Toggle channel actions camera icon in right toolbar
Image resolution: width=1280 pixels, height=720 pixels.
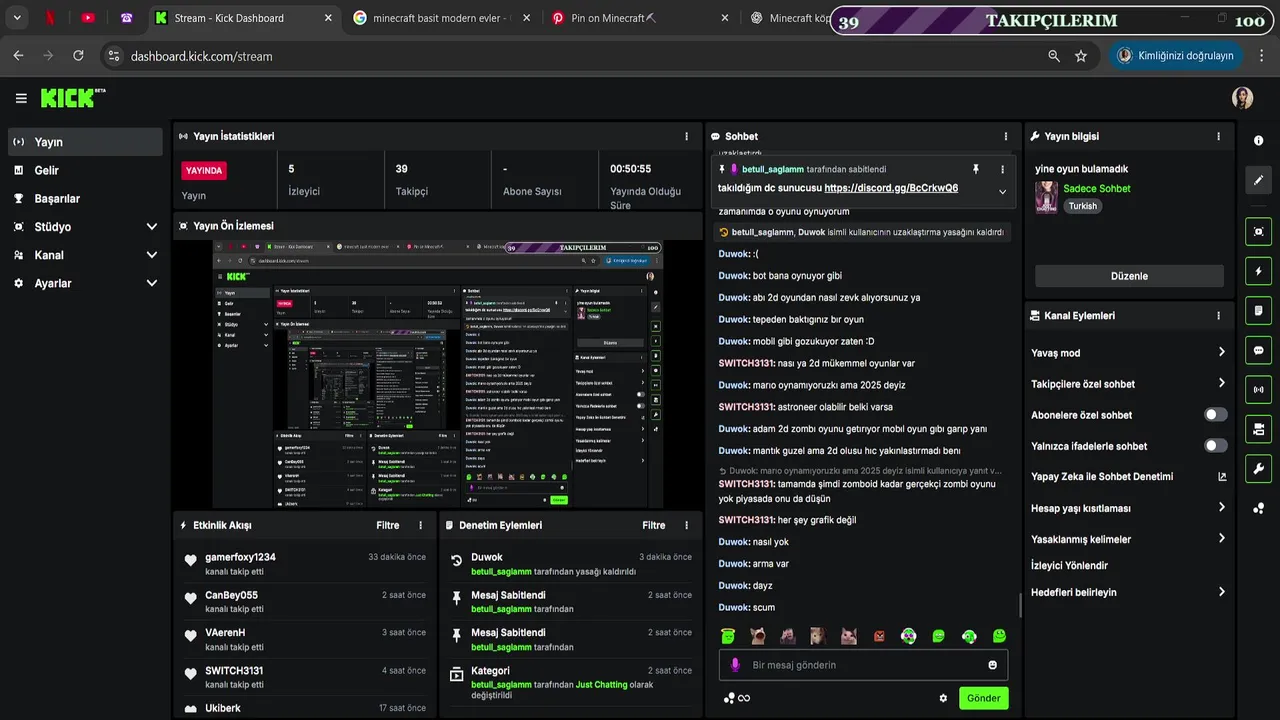(1258, 429)
